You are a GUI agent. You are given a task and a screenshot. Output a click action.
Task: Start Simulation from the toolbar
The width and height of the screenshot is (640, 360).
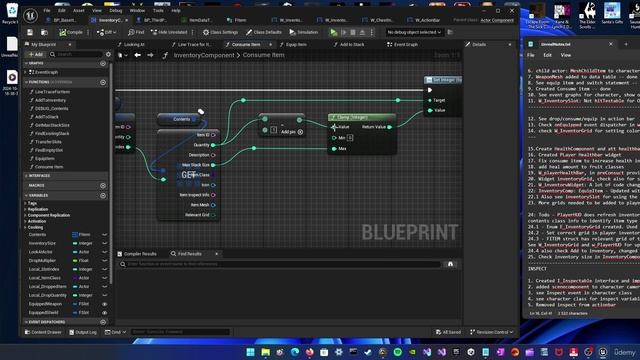304,32
